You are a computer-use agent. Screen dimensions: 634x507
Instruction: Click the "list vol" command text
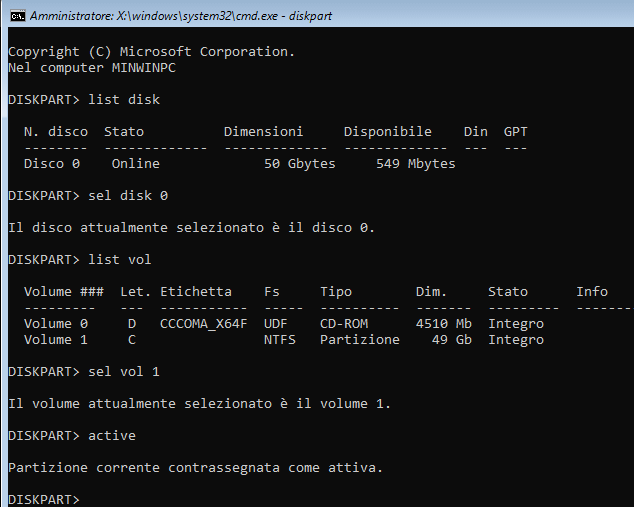(119, 259)
